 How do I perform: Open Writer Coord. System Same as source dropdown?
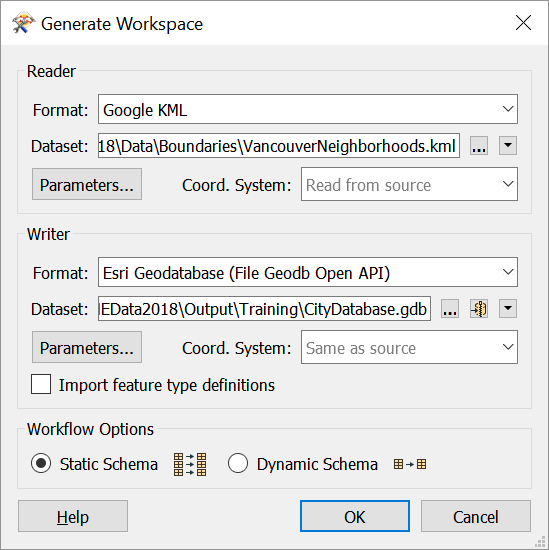tap(409, 347)
